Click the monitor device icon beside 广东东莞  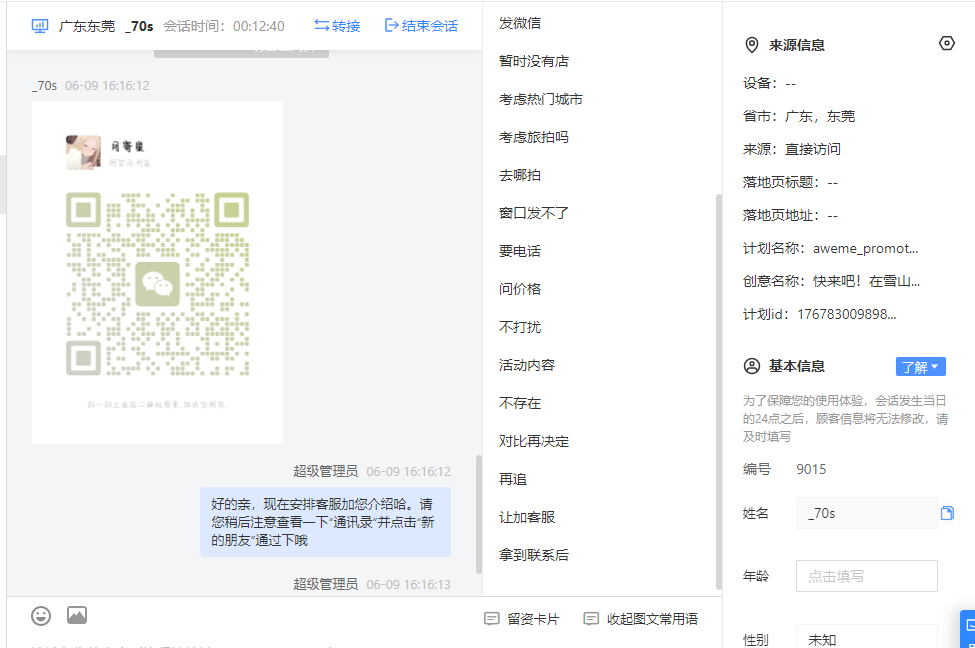click(40, 26)
